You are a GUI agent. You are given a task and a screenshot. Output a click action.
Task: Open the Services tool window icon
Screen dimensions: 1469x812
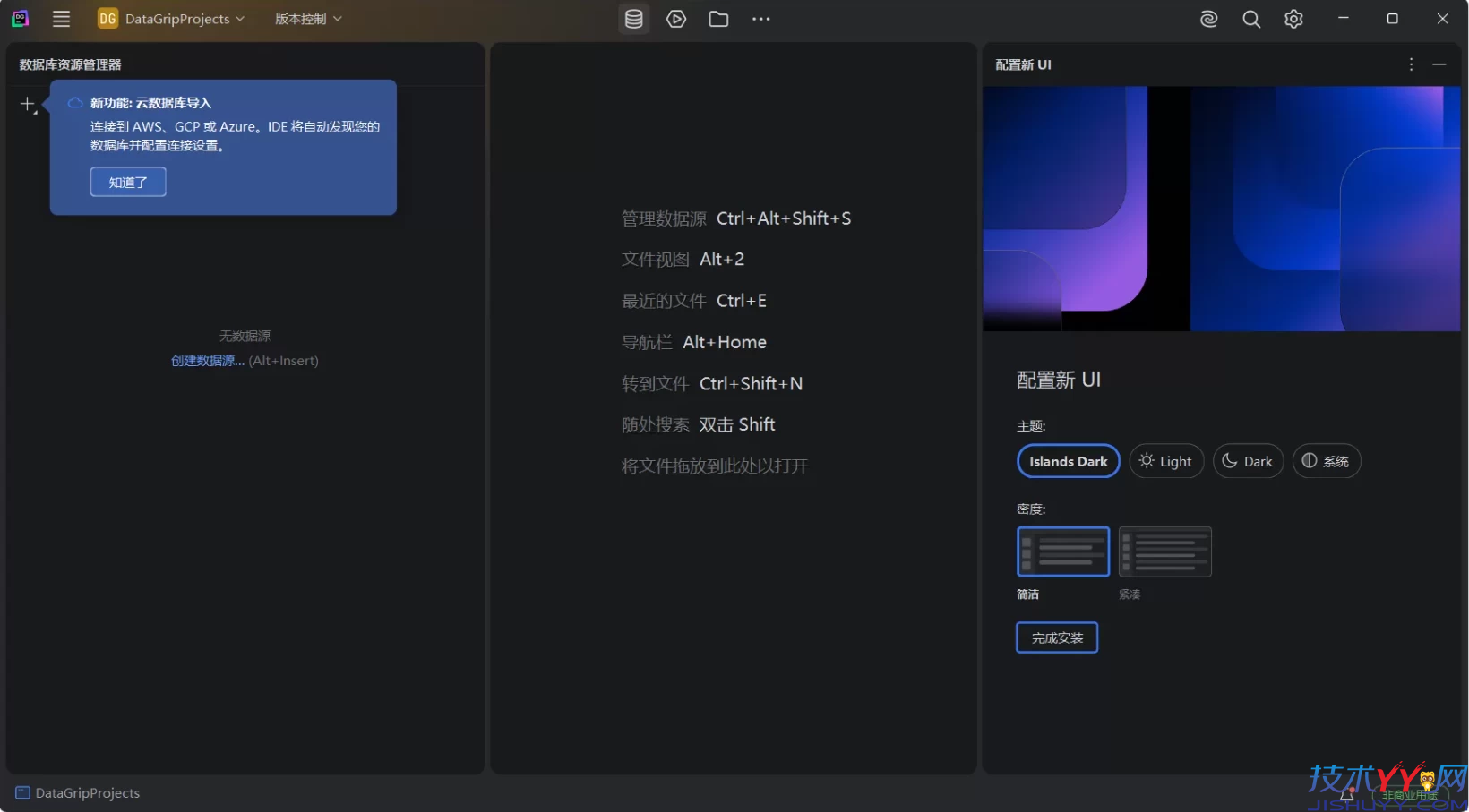tap(676, 19)
